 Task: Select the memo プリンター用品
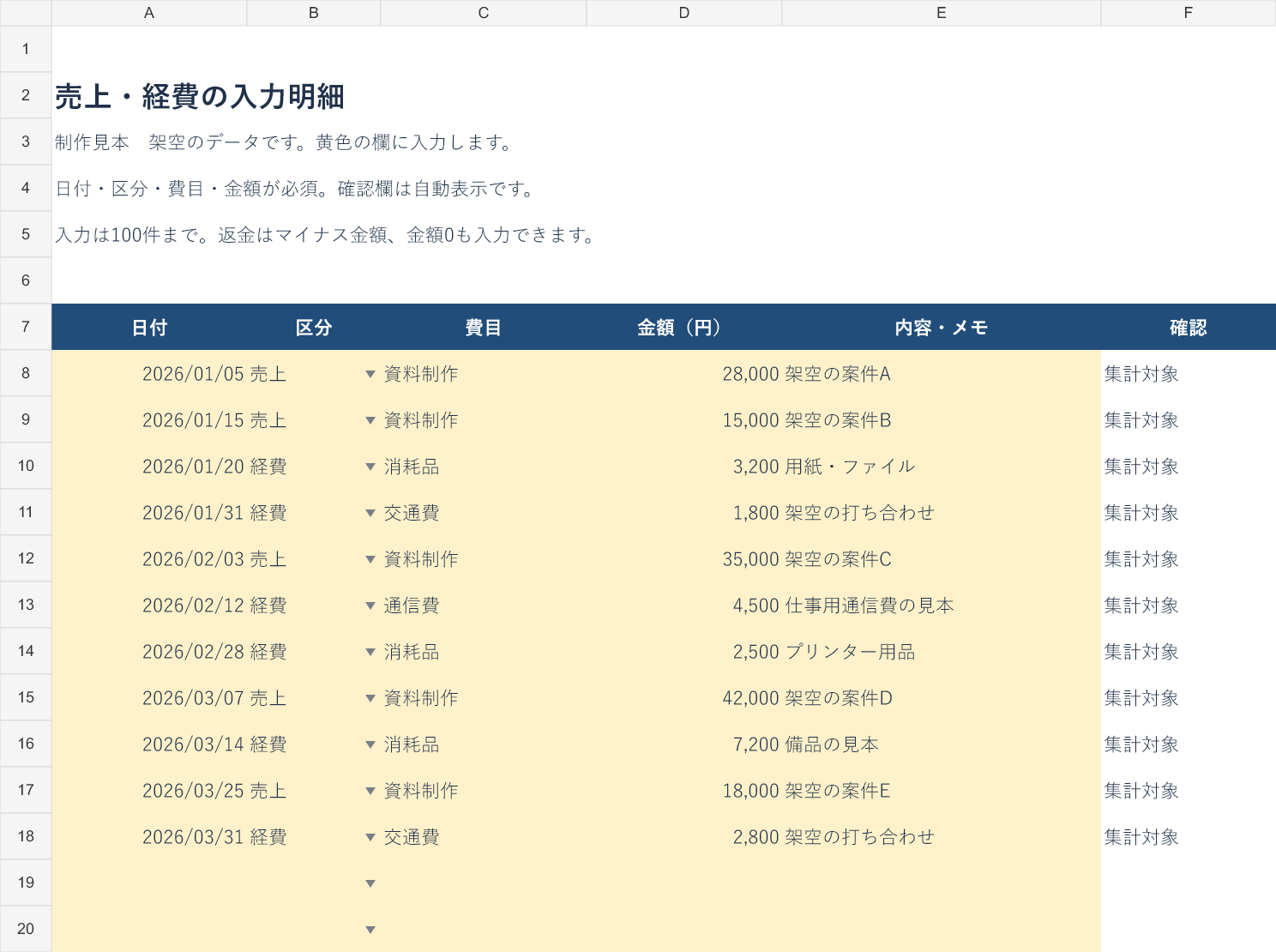coord(850,652)
